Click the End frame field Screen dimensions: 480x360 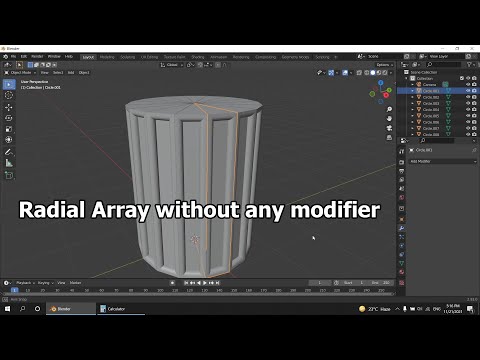click(x=381, y=283)
